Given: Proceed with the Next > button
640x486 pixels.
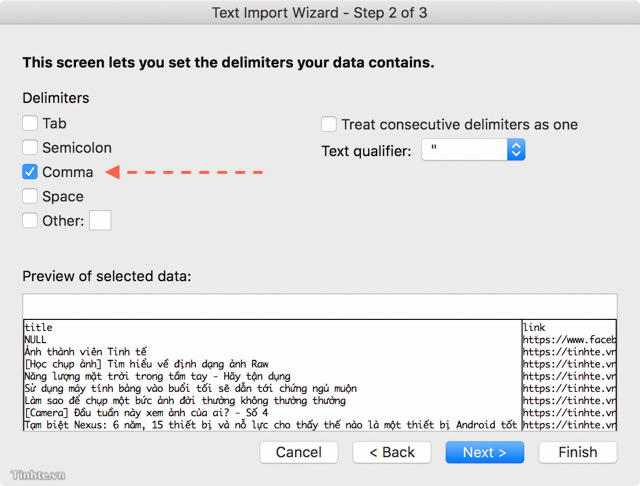Looking at the screenshot, I should coord(484,452).
